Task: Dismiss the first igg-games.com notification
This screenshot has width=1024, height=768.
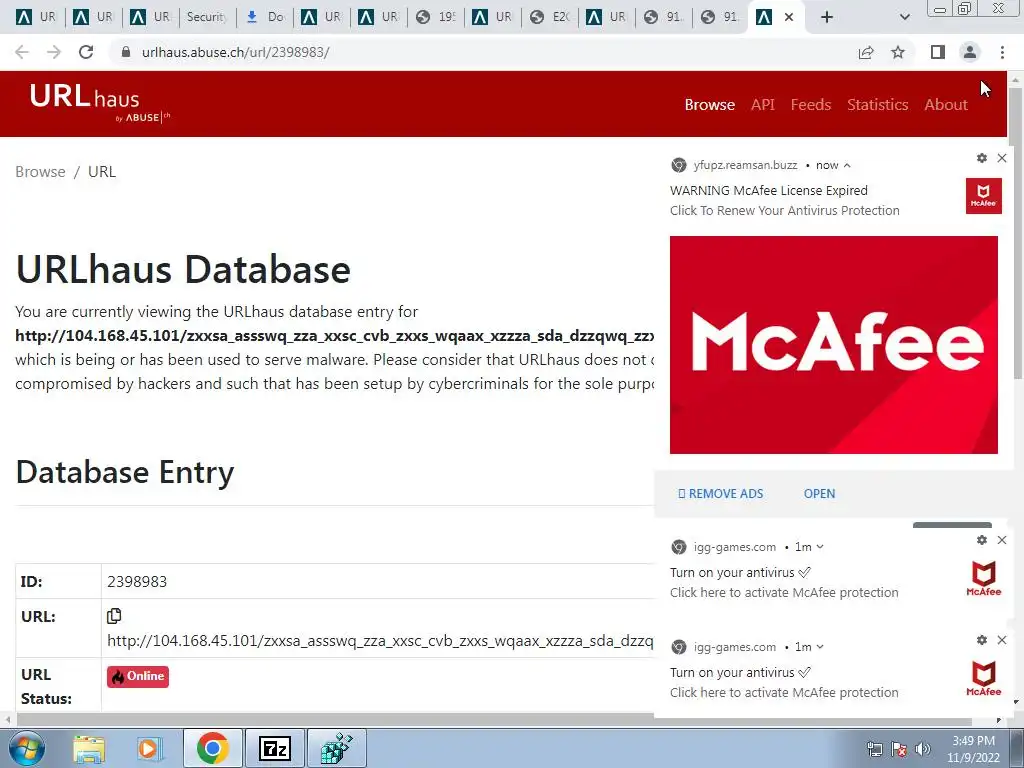Action: click(x=1002, y=540)
